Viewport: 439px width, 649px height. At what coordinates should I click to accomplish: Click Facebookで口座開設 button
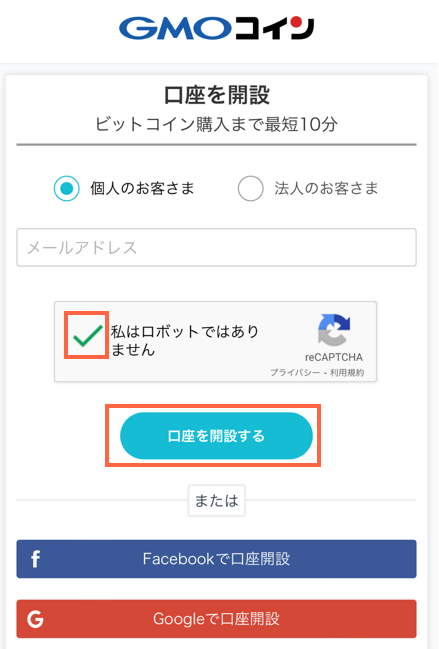(216, 559)
